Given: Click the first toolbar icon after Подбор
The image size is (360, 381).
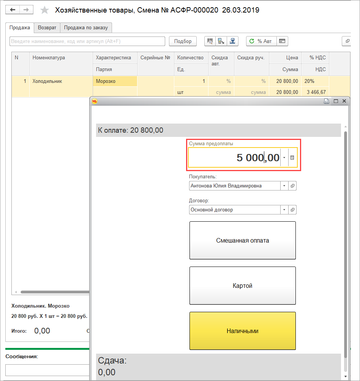Looking at the screenshot, I should [210, 41].
